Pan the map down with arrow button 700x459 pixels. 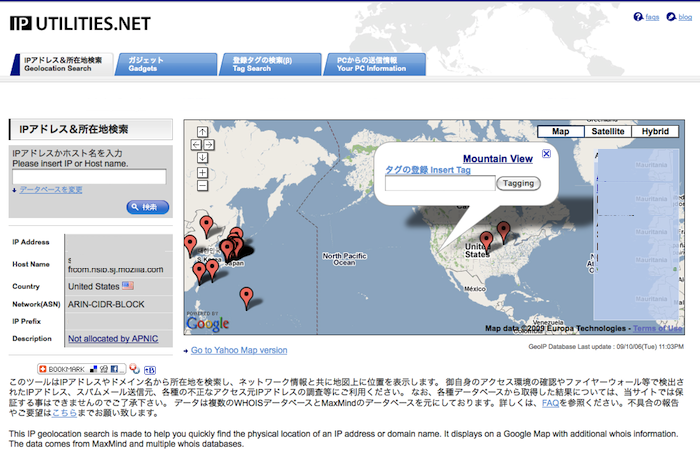click(x=202, y=158)
